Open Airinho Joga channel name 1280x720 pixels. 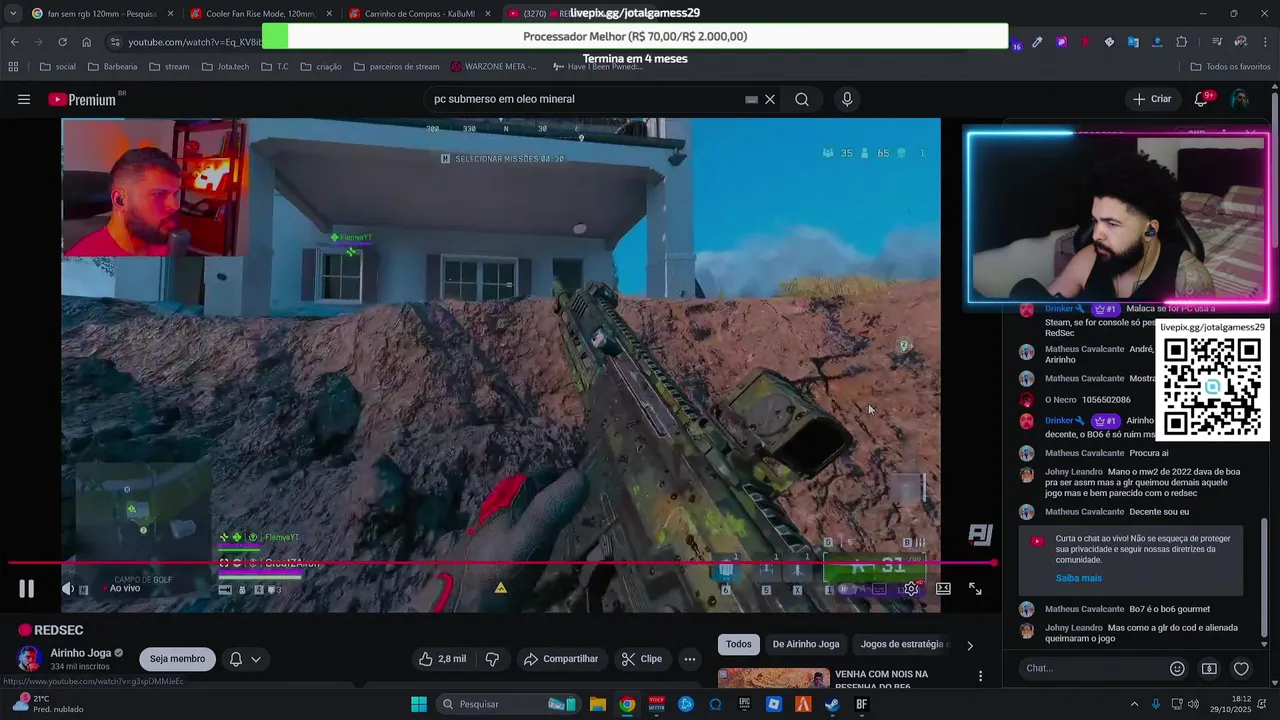pos(81,653)
